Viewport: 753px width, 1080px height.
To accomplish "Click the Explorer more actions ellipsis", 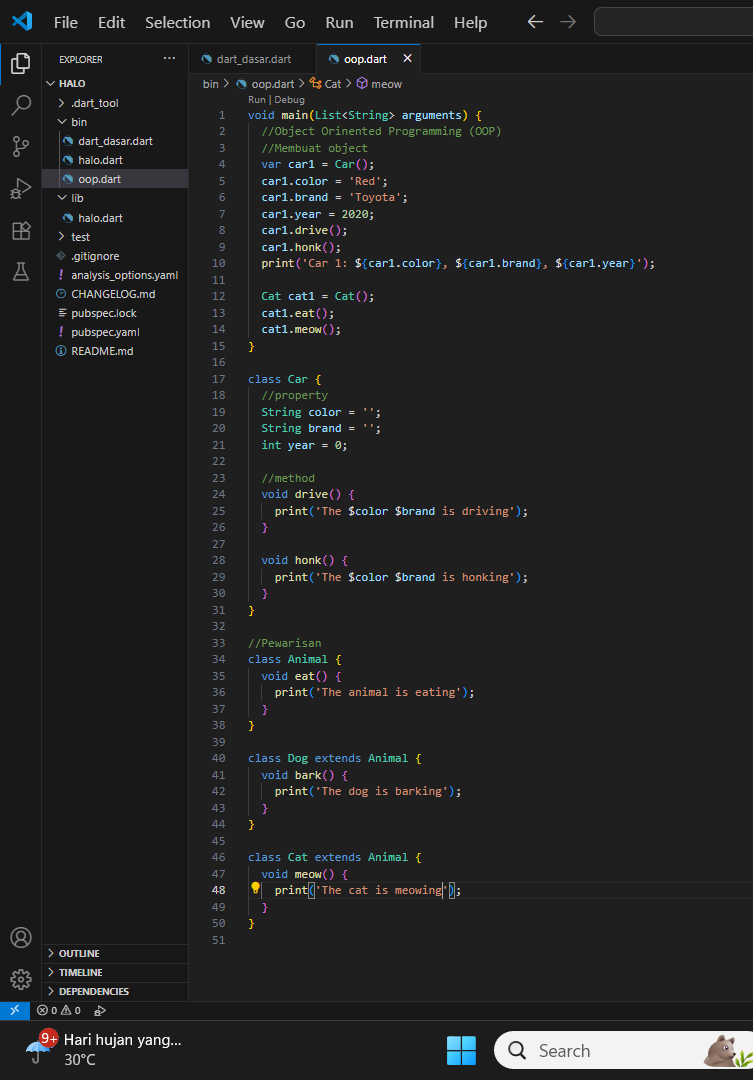I will (x=169, y=59).
